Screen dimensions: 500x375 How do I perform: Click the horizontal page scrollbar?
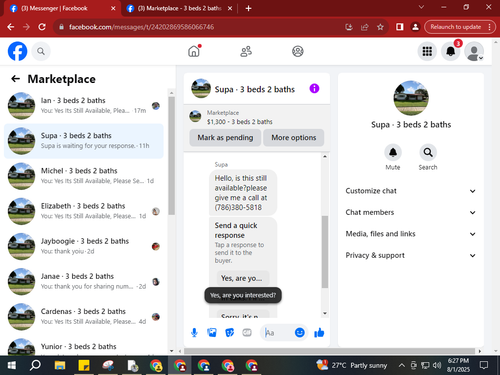329,351
